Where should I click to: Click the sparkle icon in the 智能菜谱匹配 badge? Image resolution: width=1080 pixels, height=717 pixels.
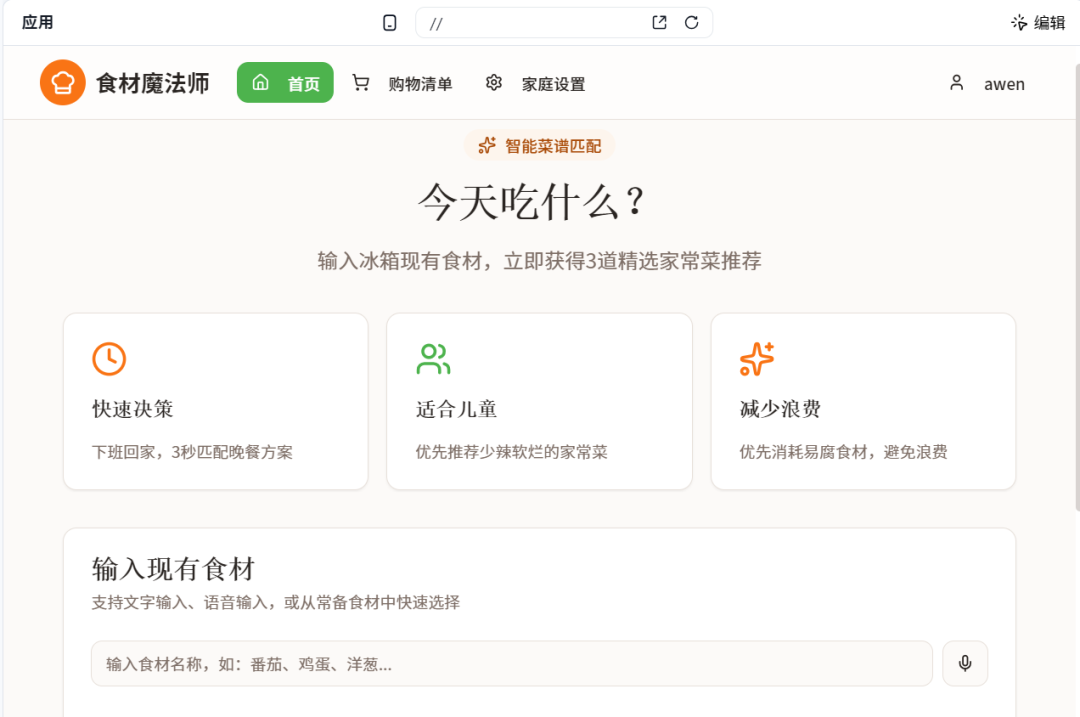(x=485, y=145)
